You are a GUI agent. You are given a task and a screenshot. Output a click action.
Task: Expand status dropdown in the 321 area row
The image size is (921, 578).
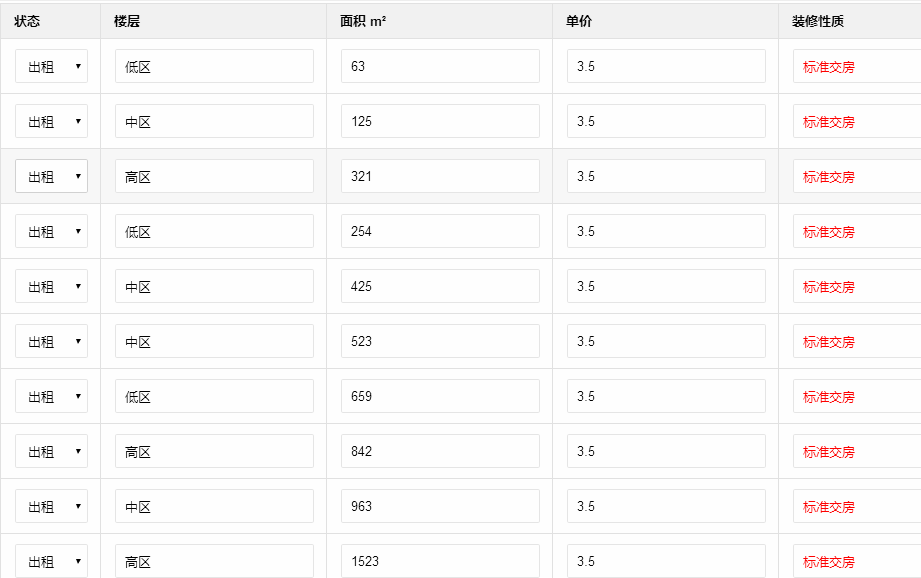tap(51, 177)
